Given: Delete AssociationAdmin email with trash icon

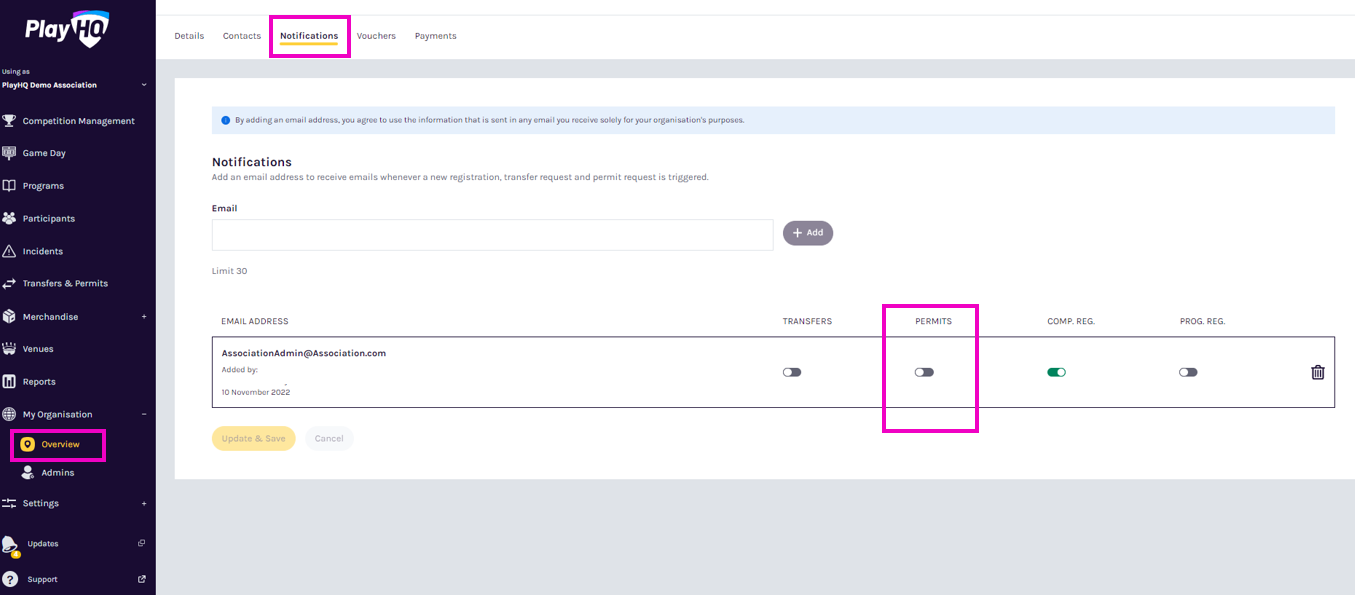Looking at the screenshot, I should [x=1317, y=372].
